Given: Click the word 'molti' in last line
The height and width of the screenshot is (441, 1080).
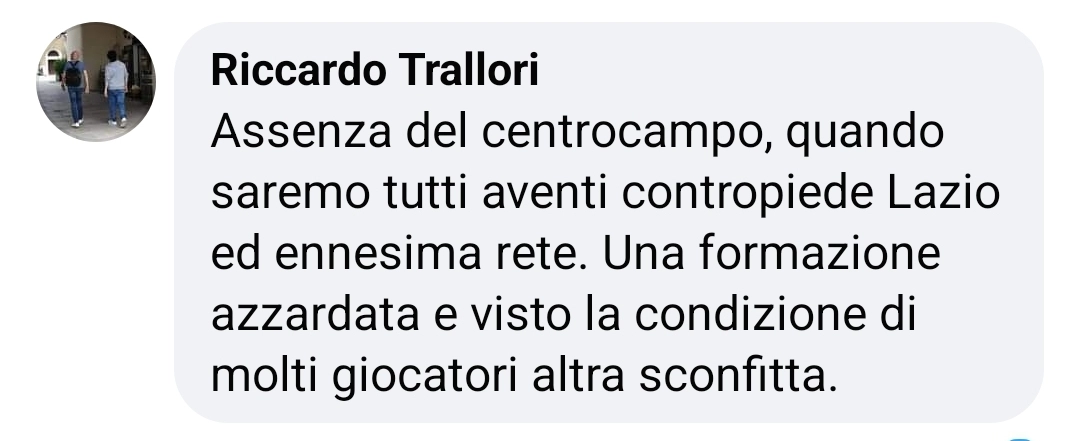Looking at the screenshot, I should (x=265, y=375).
